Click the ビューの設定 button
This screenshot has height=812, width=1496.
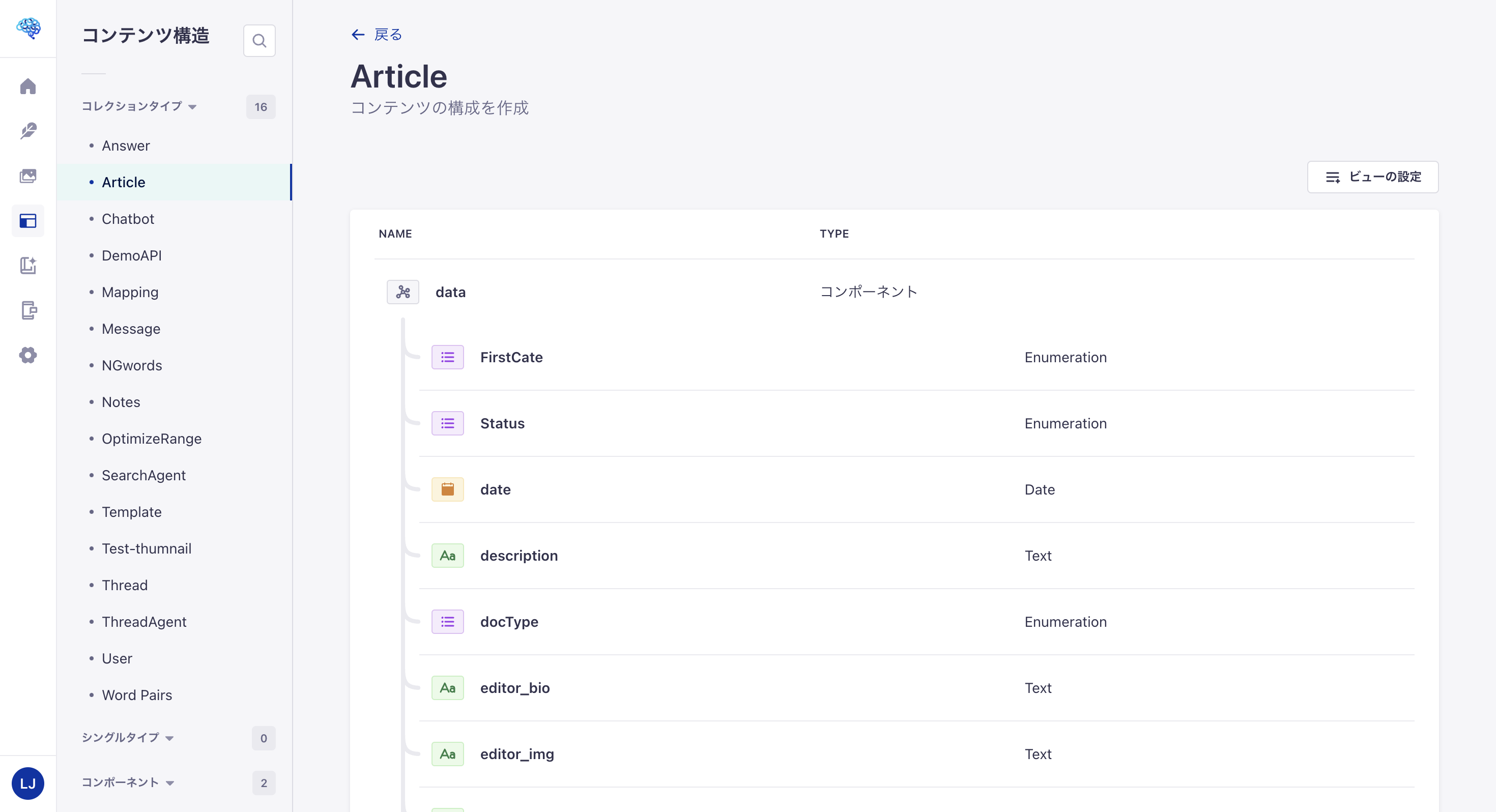pos(1372,177)
